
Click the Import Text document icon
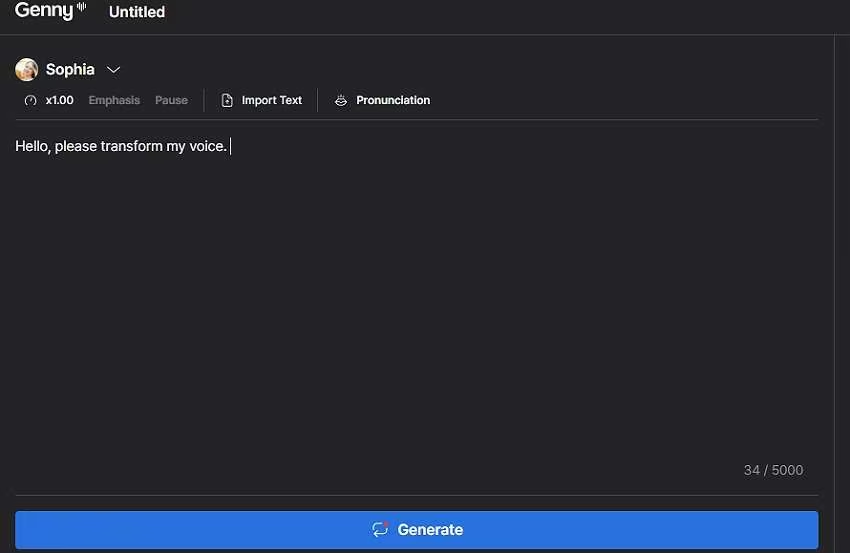pos(227,100)
